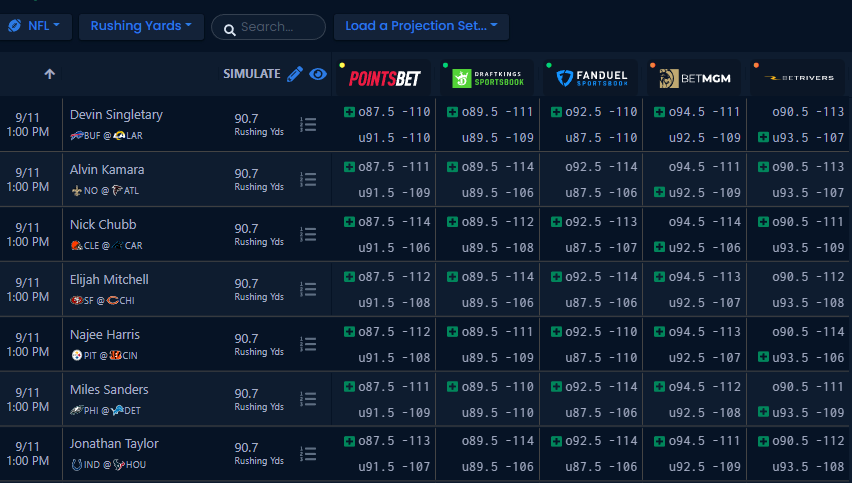Add Kamara DraftKings over 89.5 bet
The image size is (852, 483).
coord(452,167)
